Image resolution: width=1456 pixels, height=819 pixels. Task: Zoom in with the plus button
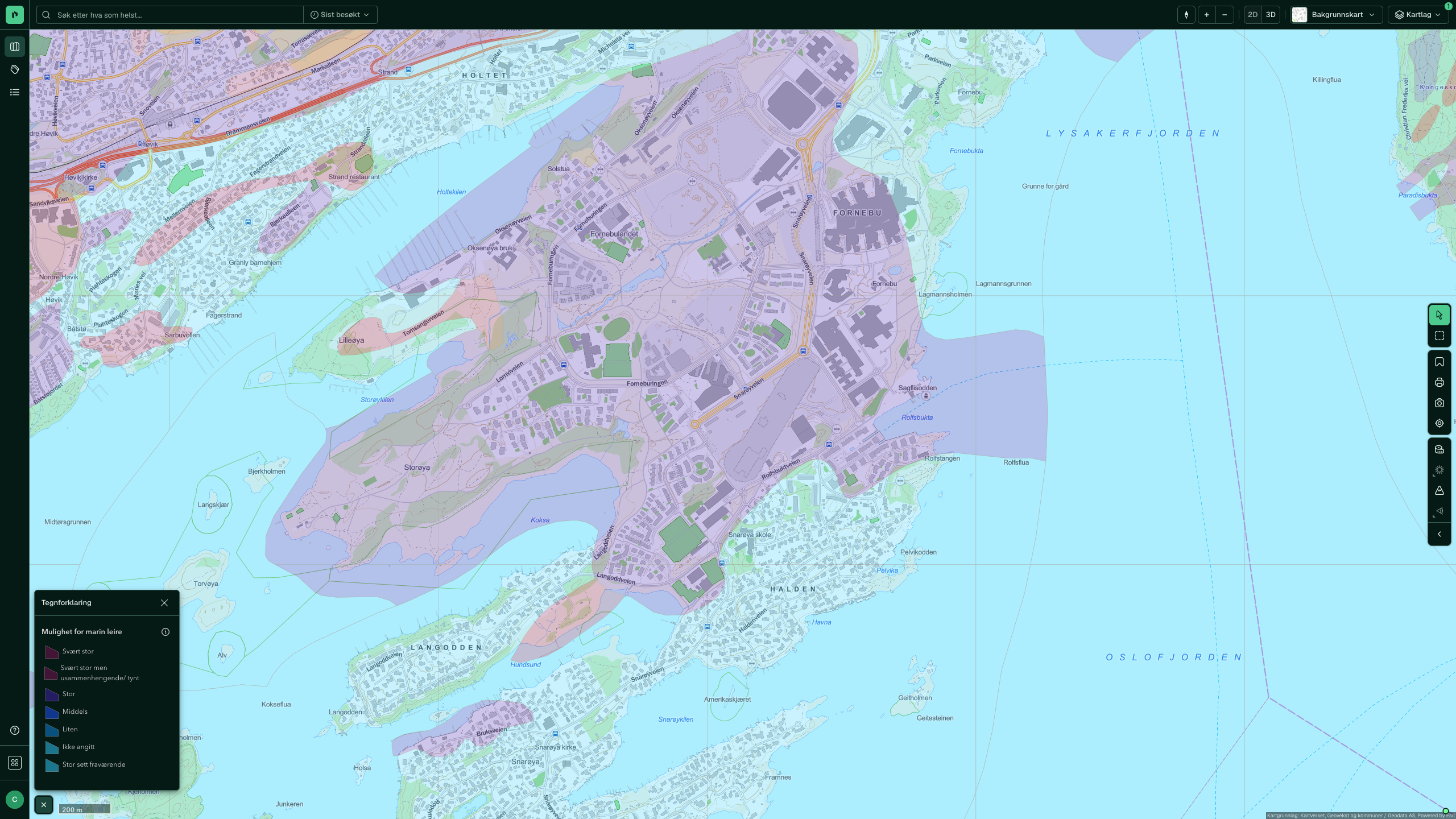click(x=1206, y=15)
